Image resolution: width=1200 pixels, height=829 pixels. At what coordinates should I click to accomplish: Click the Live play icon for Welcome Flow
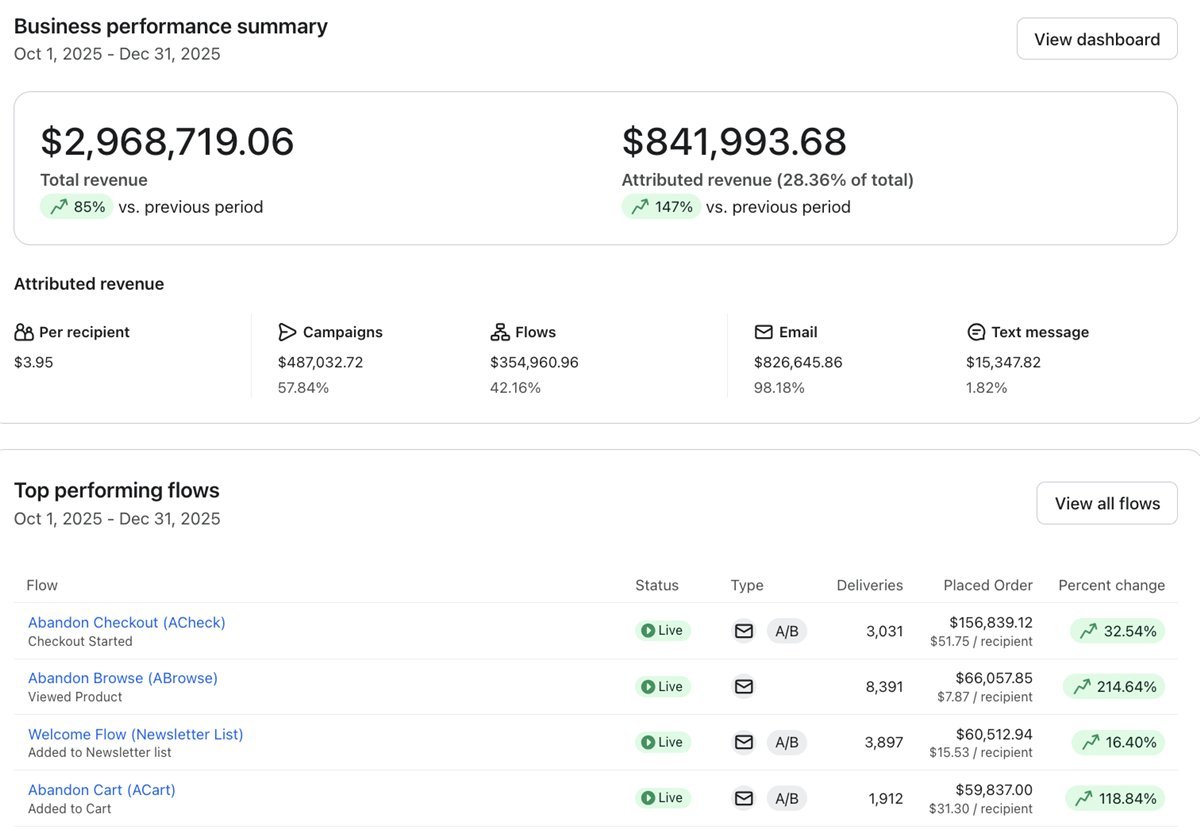pyautogui.click(x=648, y=743)
